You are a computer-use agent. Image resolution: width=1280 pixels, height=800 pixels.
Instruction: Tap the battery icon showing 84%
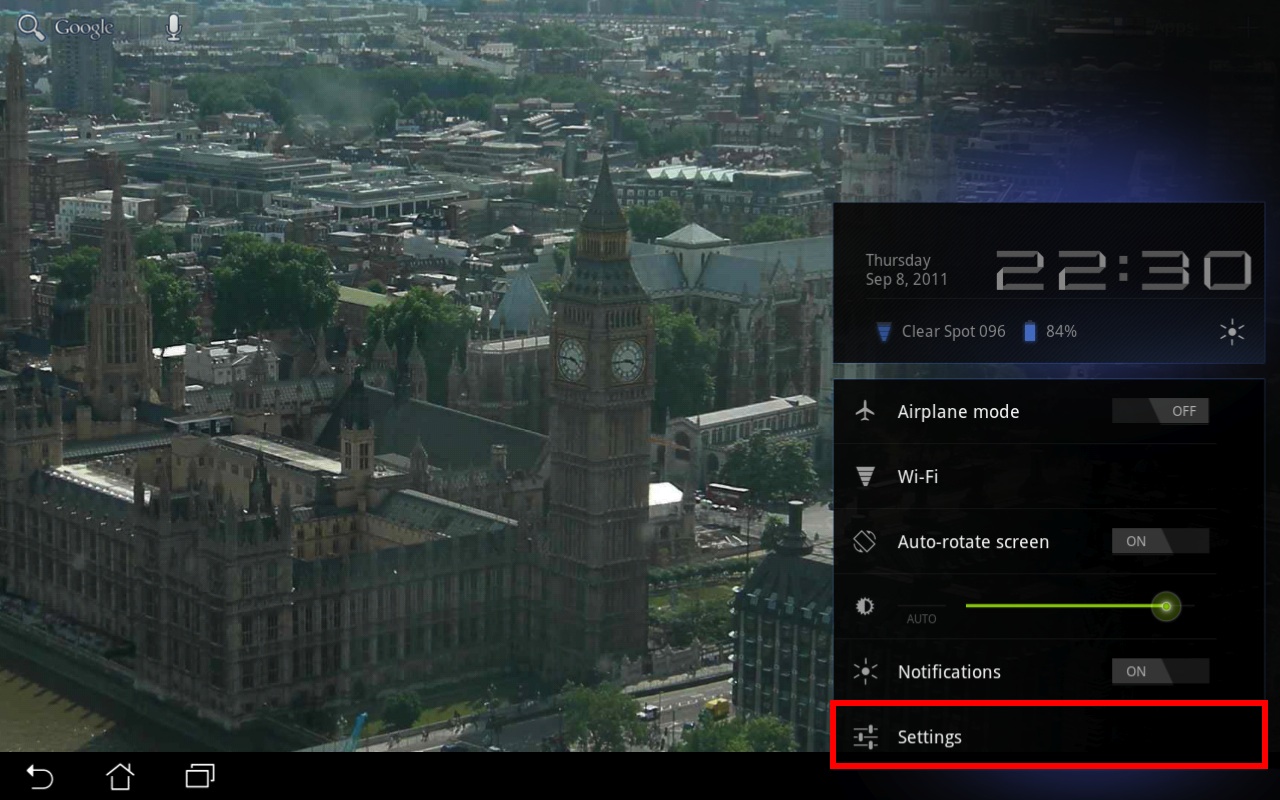(x=1029, y=332)
